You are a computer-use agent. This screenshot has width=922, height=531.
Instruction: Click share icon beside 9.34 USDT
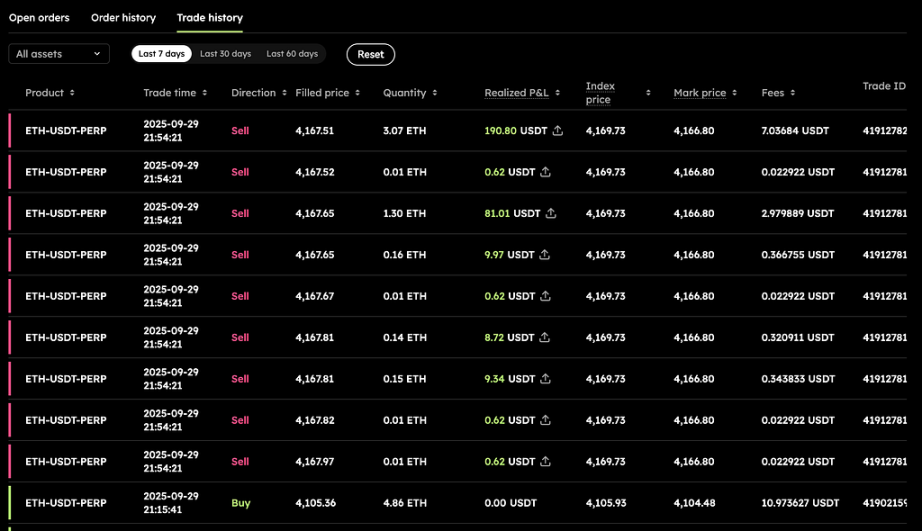(x=545, y=379)
